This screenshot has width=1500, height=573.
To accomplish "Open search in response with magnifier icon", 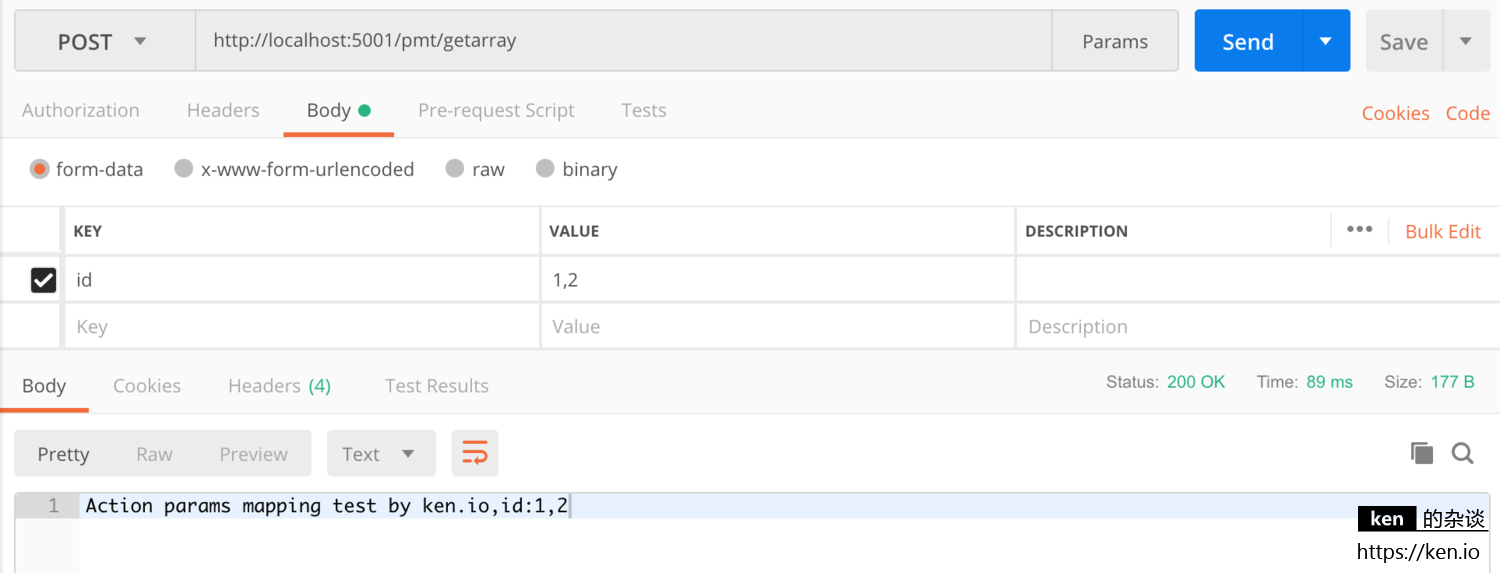I will click(1463, 453).
